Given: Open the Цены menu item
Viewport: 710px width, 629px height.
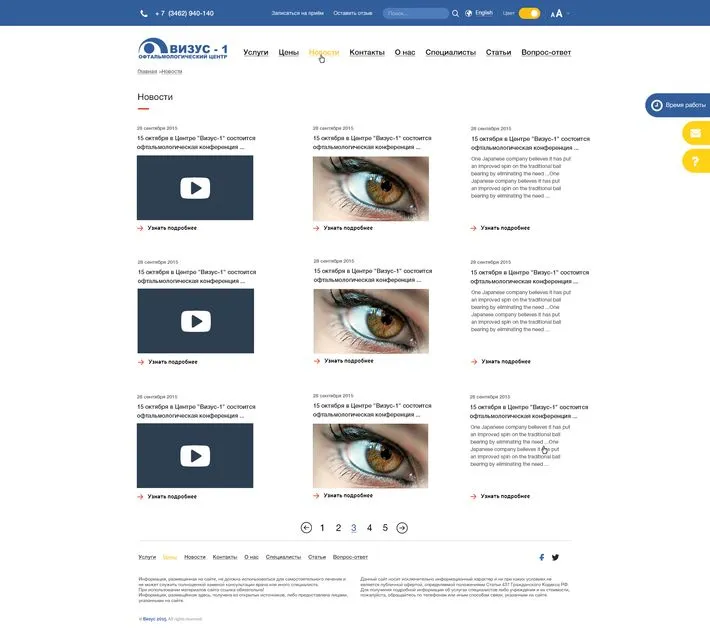Looking at the screenshot, I should click(x=288, y=53).
